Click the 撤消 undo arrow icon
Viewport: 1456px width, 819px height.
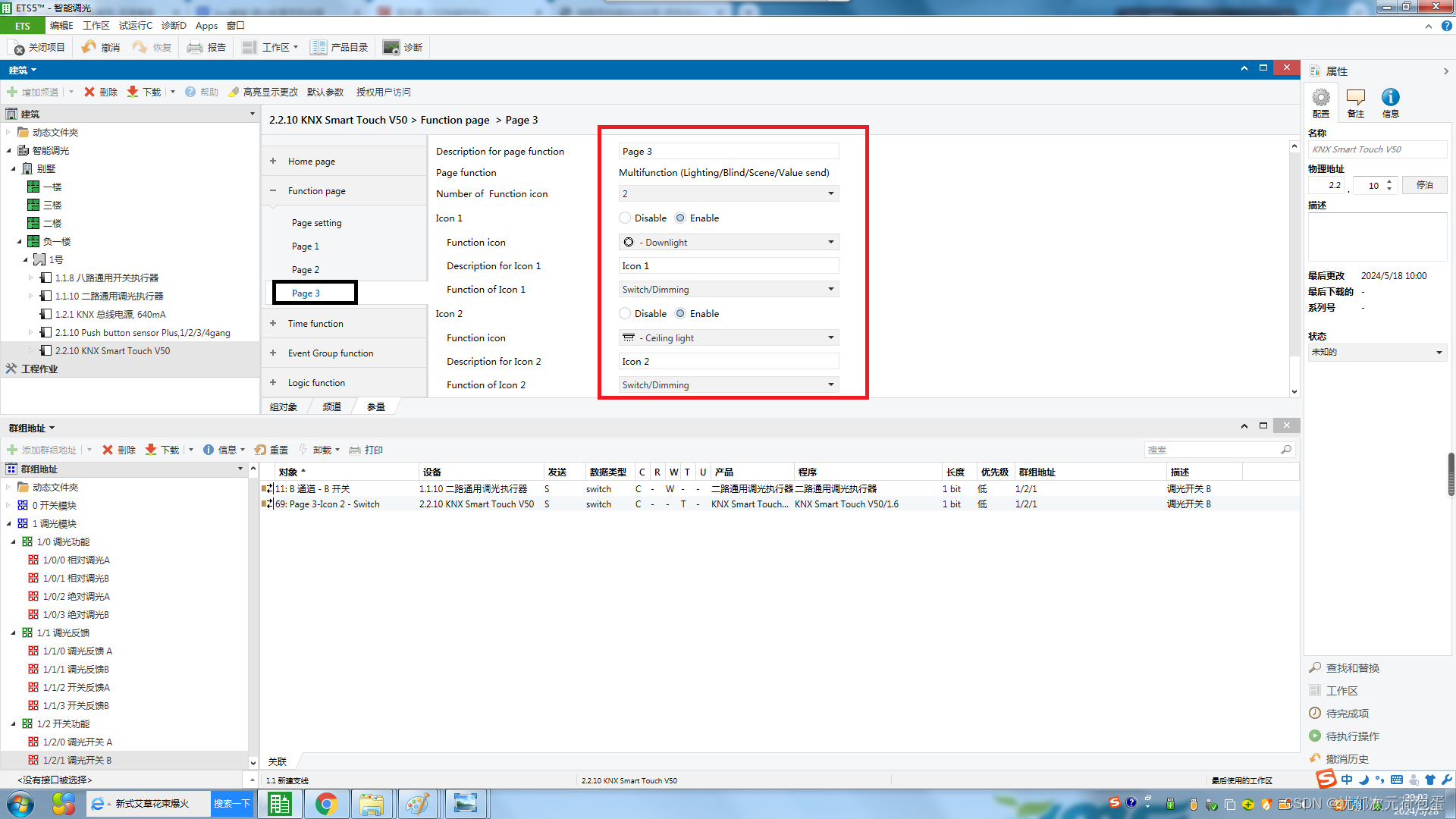(89, 47)
